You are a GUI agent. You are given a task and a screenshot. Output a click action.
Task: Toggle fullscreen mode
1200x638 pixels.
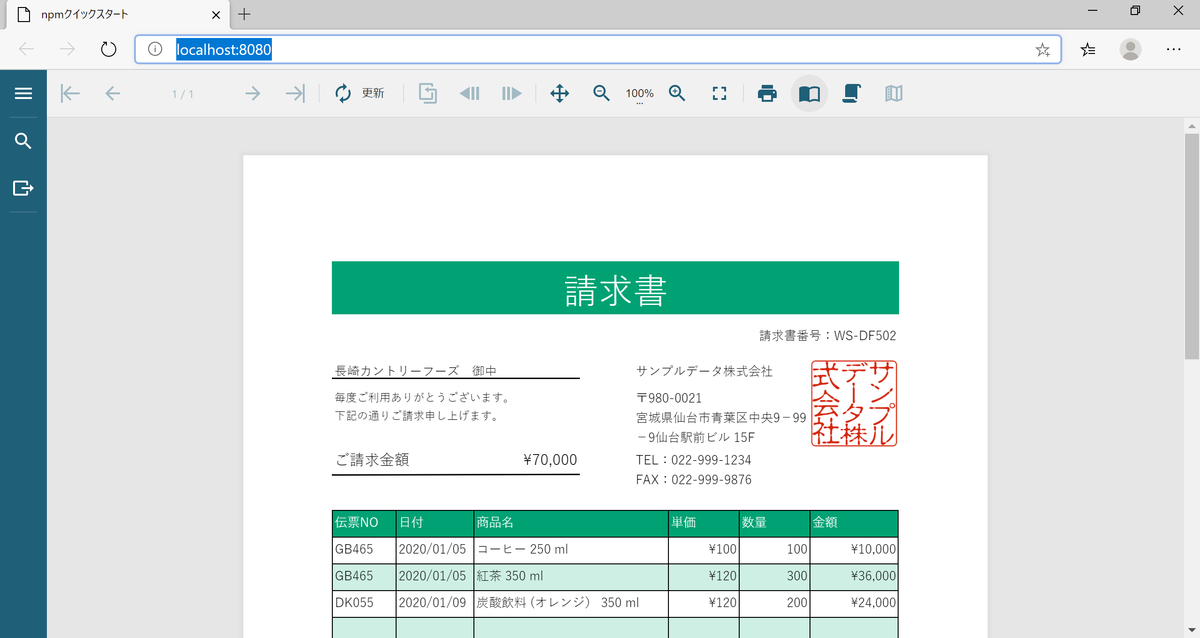719,93
